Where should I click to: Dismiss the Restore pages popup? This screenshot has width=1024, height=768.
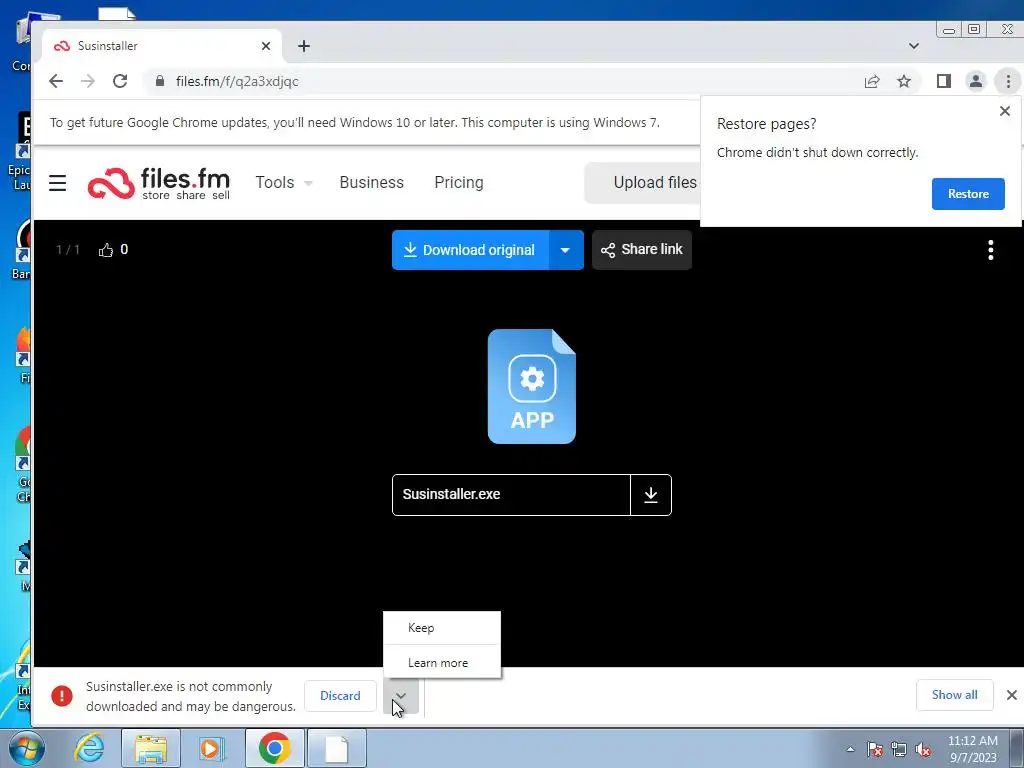coord(1005,111)
